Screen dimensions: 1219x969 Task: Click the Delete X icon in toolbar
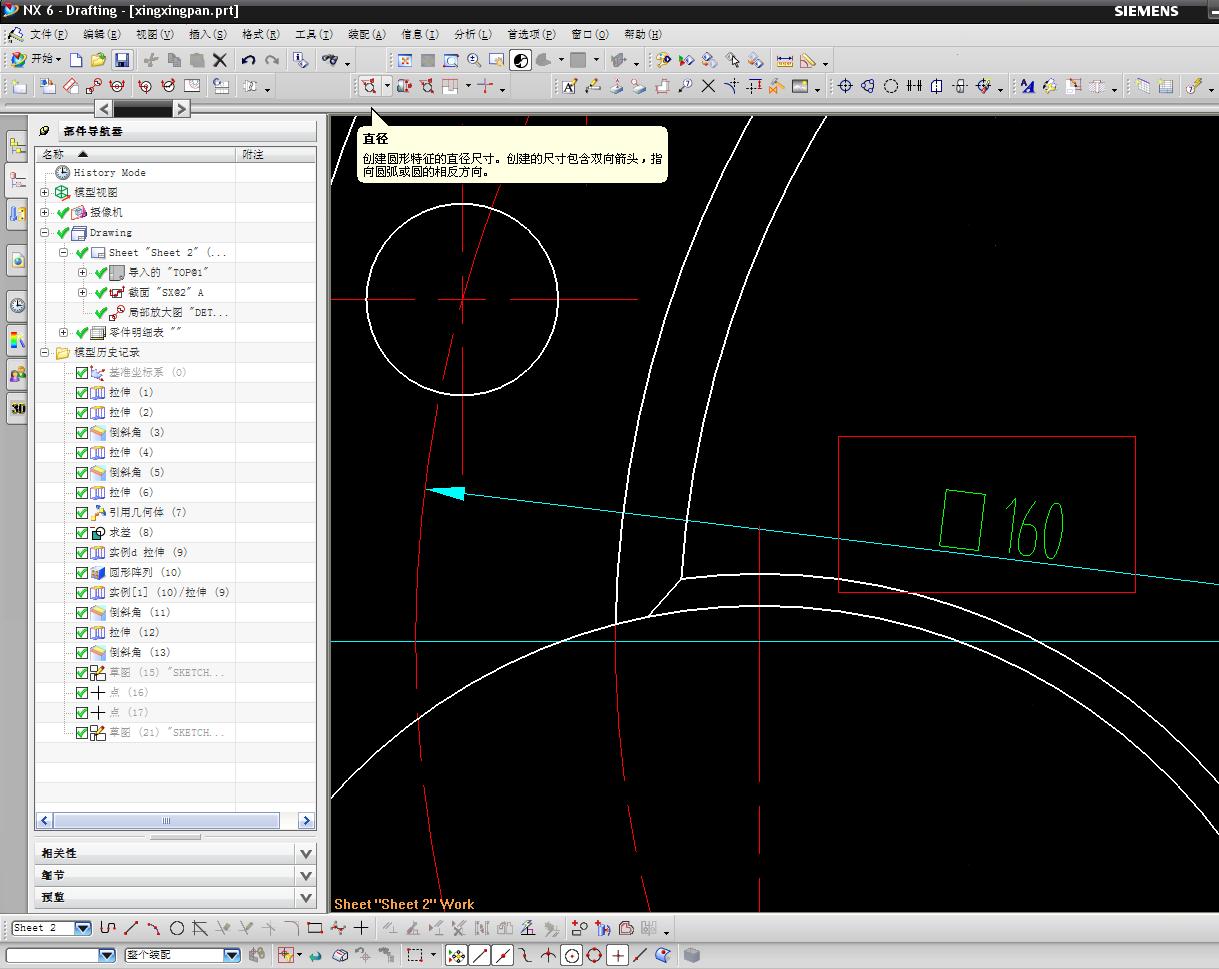[220, 61]
